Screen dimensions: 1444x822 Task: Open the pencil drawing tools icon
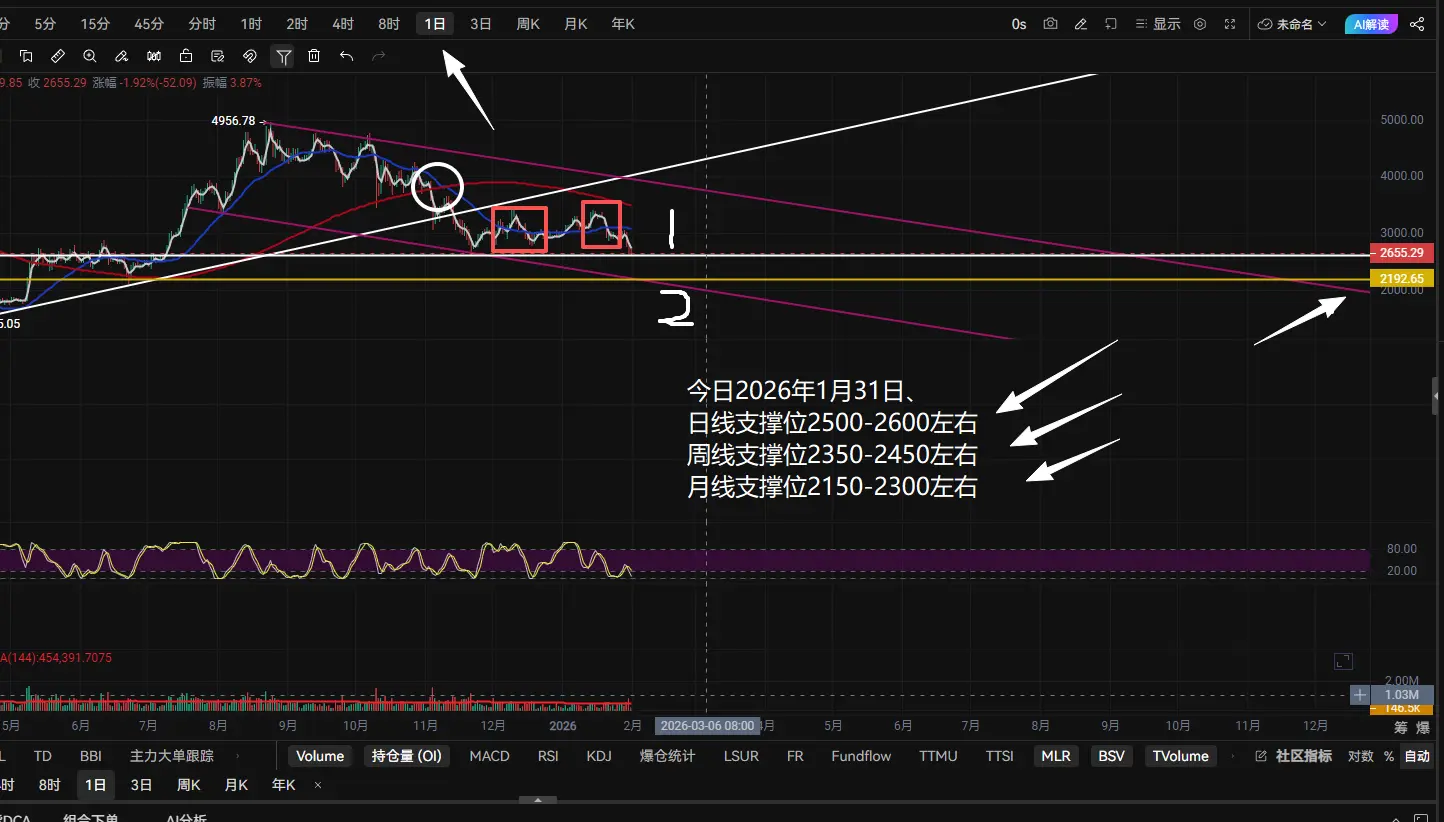pyautogui.click(x=1080, y=24)
